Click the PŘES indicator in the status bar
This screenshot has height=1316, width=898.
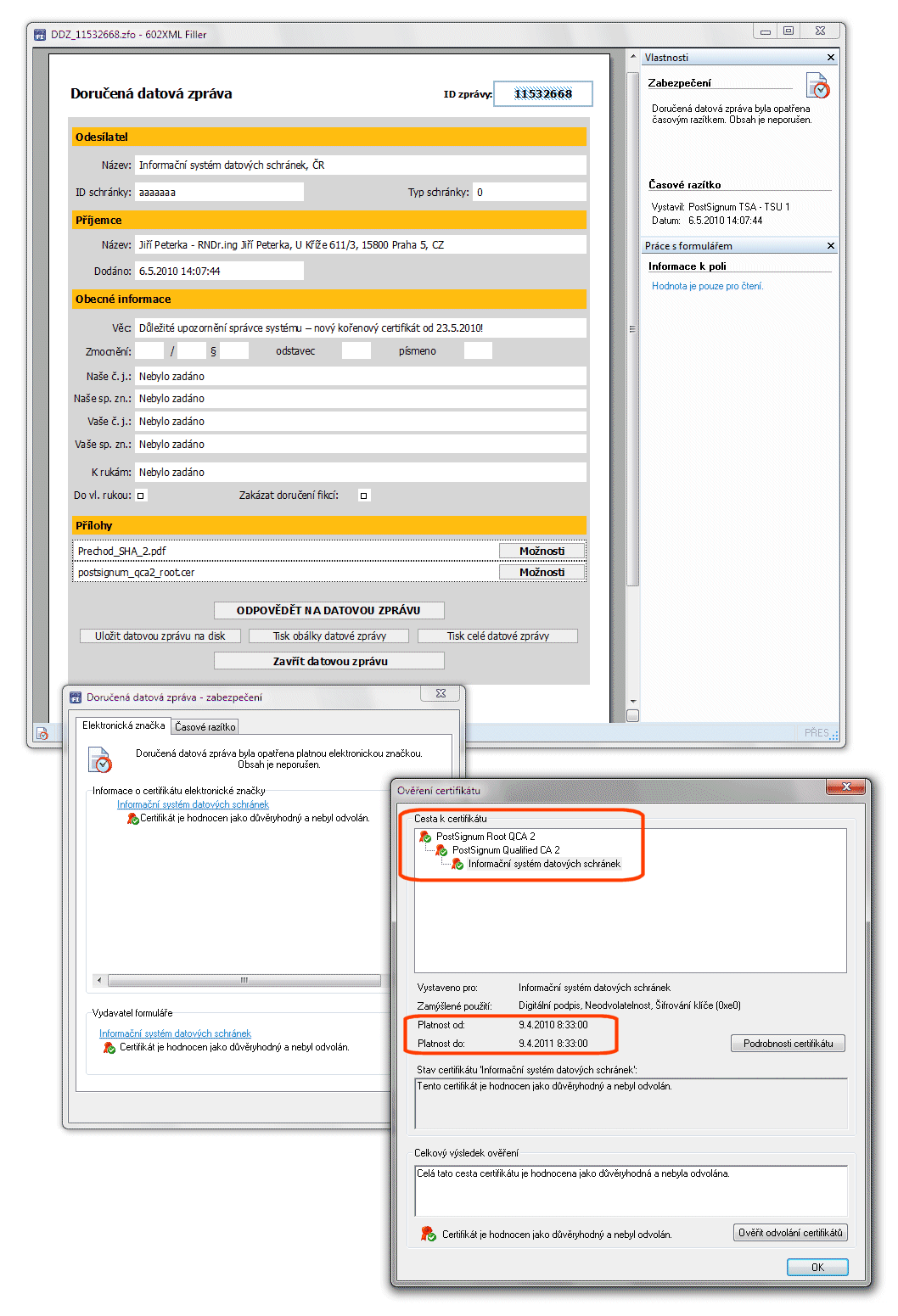tap(817, 733)
